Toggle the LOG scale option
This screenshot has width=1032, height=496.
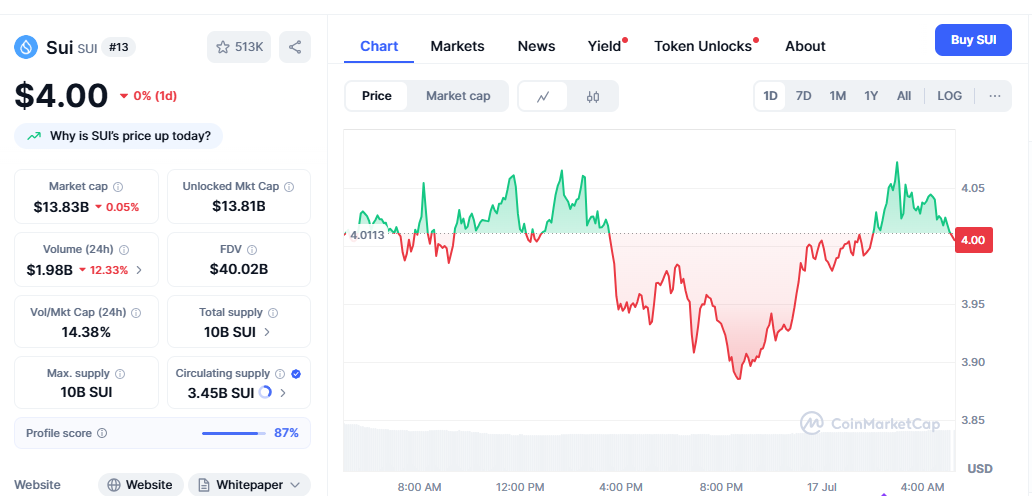[x=949, y=96]
